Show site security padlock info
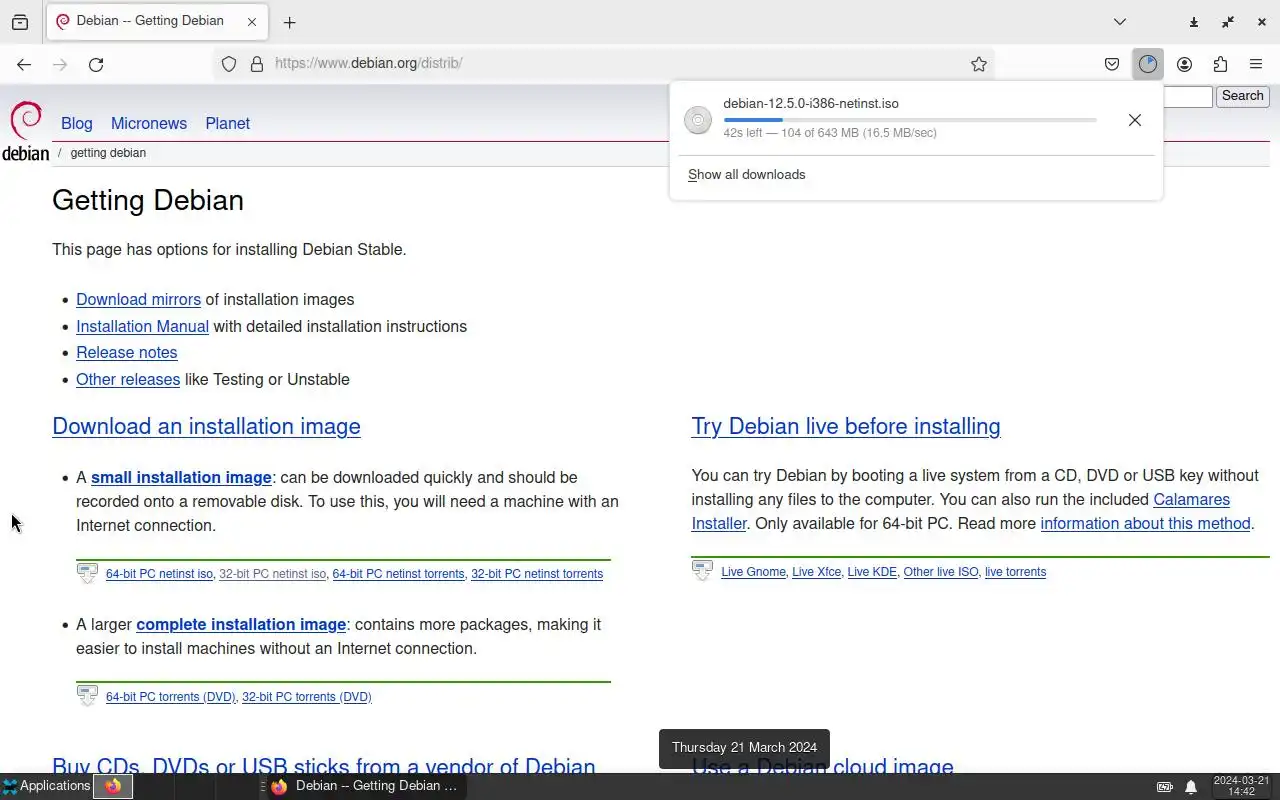 point(257,64)
